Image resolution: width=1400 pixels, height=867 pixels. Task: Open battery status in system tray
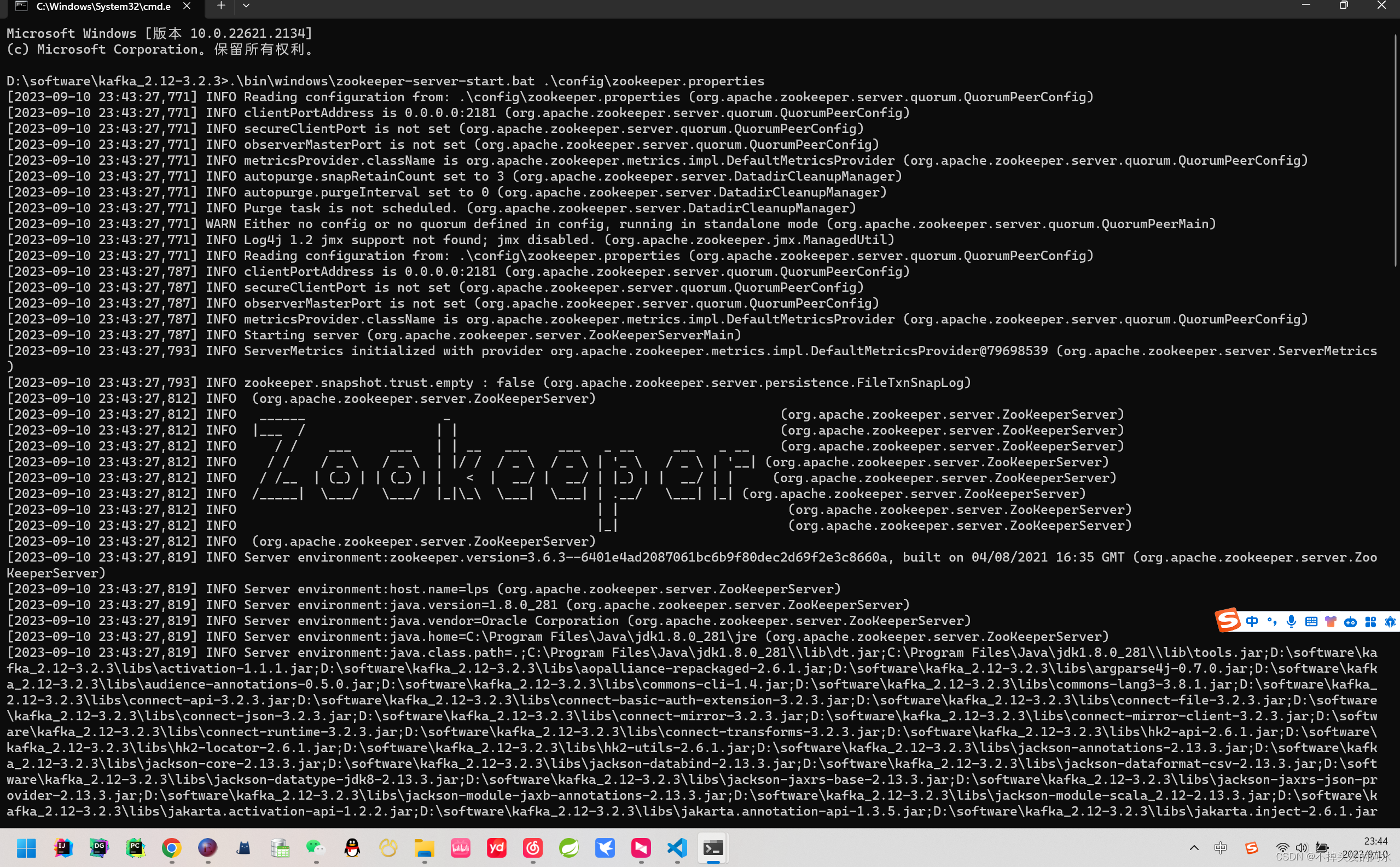[x=1322, y=847]
